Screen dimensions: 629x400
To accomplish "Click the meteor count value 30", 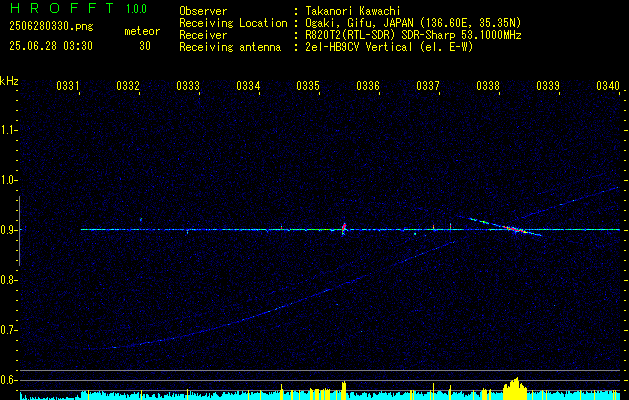I will tap(145, 46).
